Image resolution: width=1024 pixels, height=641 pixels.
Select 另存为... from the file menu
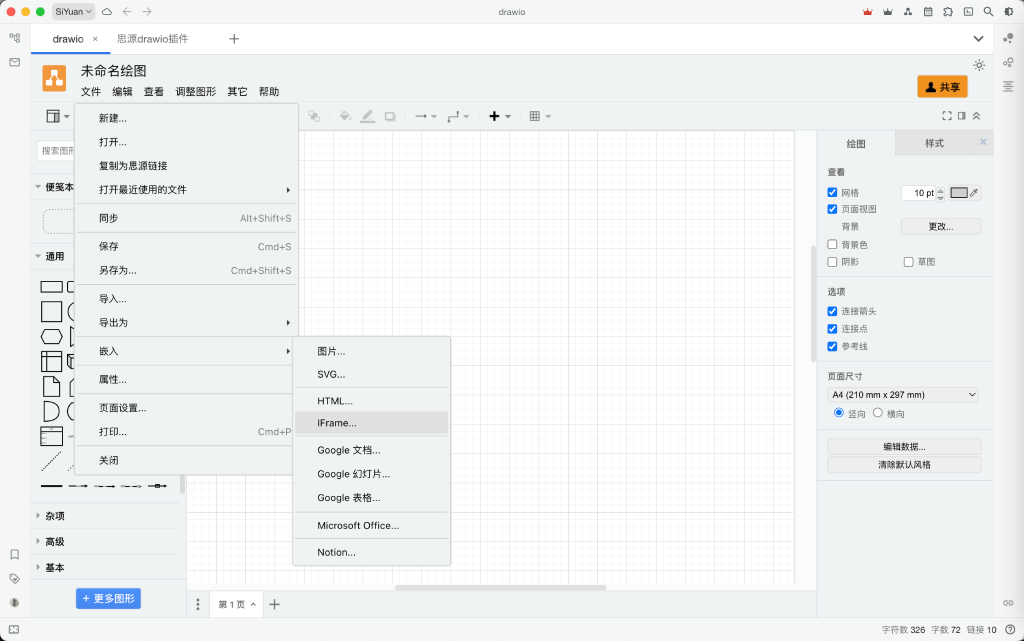tap(118, 270)
